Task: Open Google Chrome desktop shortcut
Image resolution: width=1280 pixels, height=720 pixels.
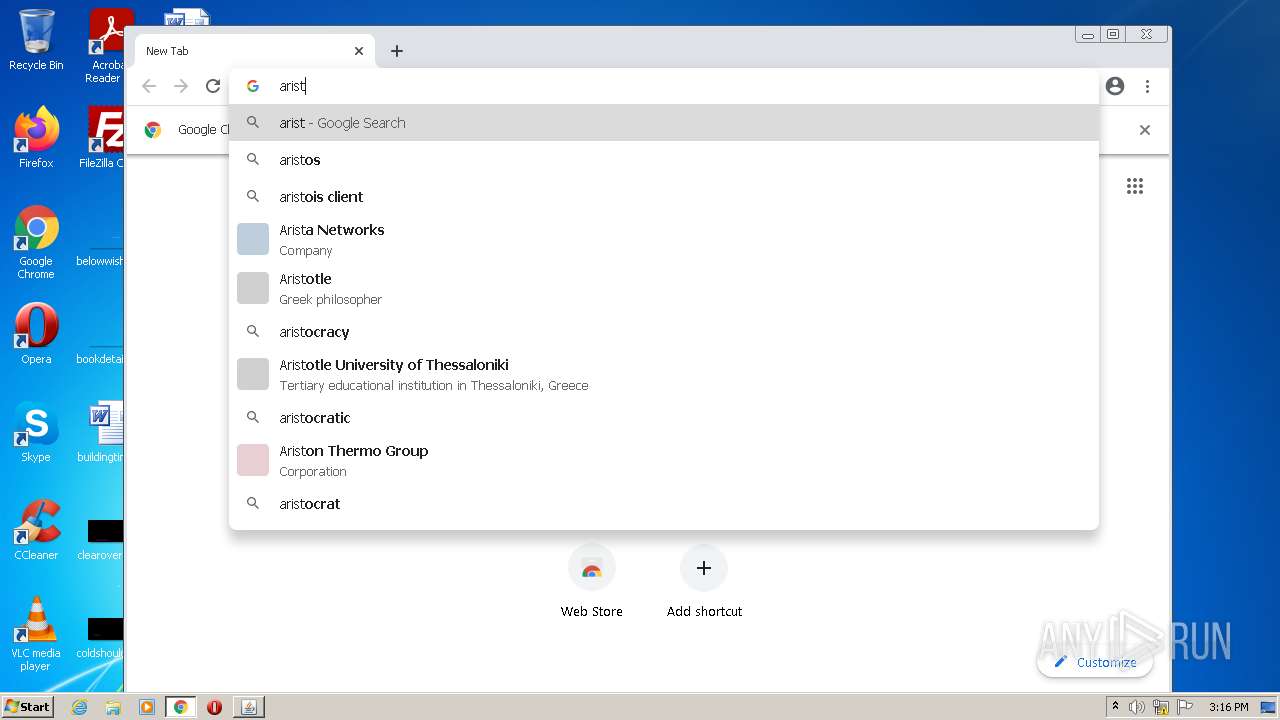Action: (x=36, y=243)
